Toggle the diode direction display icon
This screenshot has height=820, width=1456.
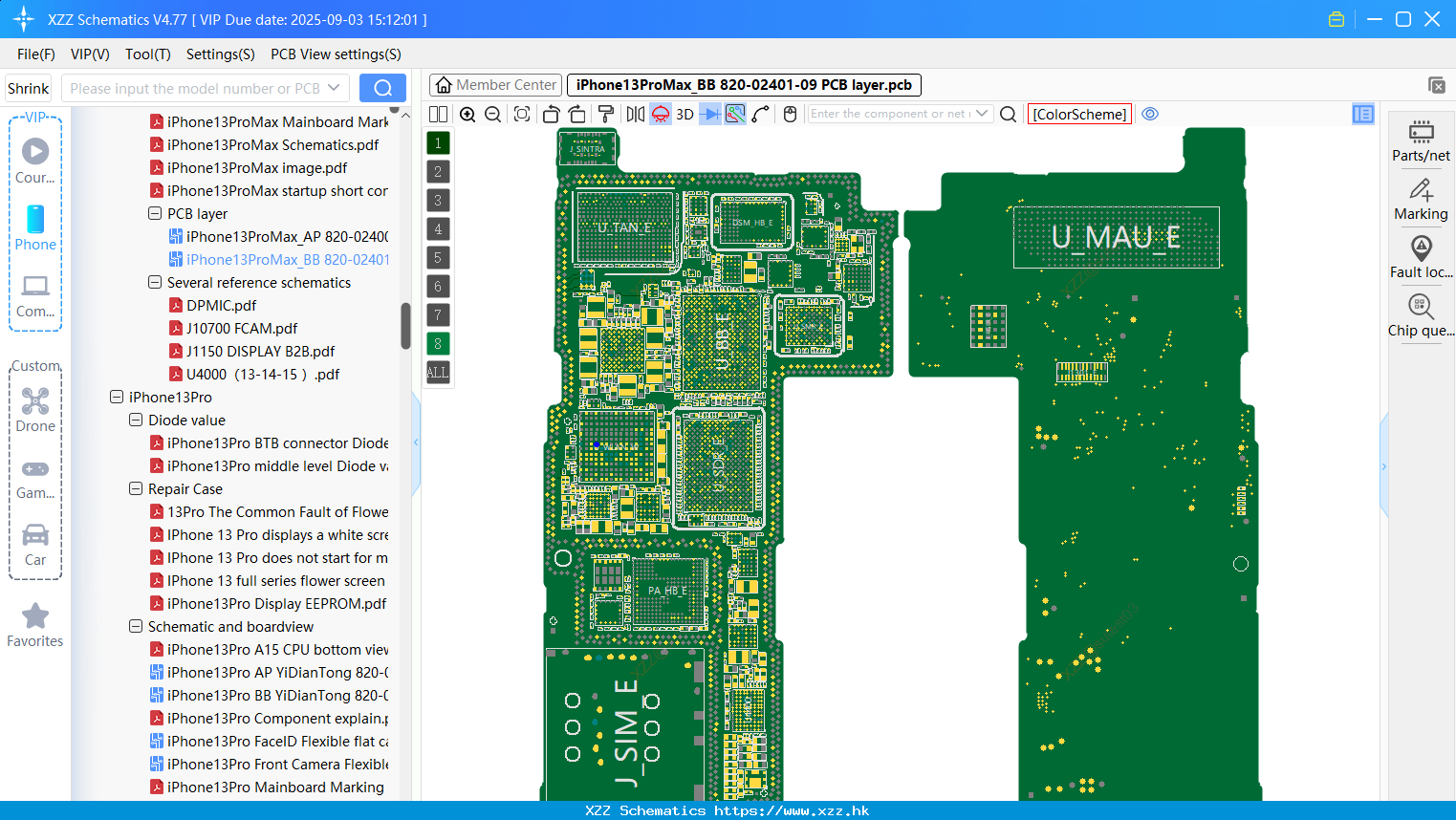[710, 114]
